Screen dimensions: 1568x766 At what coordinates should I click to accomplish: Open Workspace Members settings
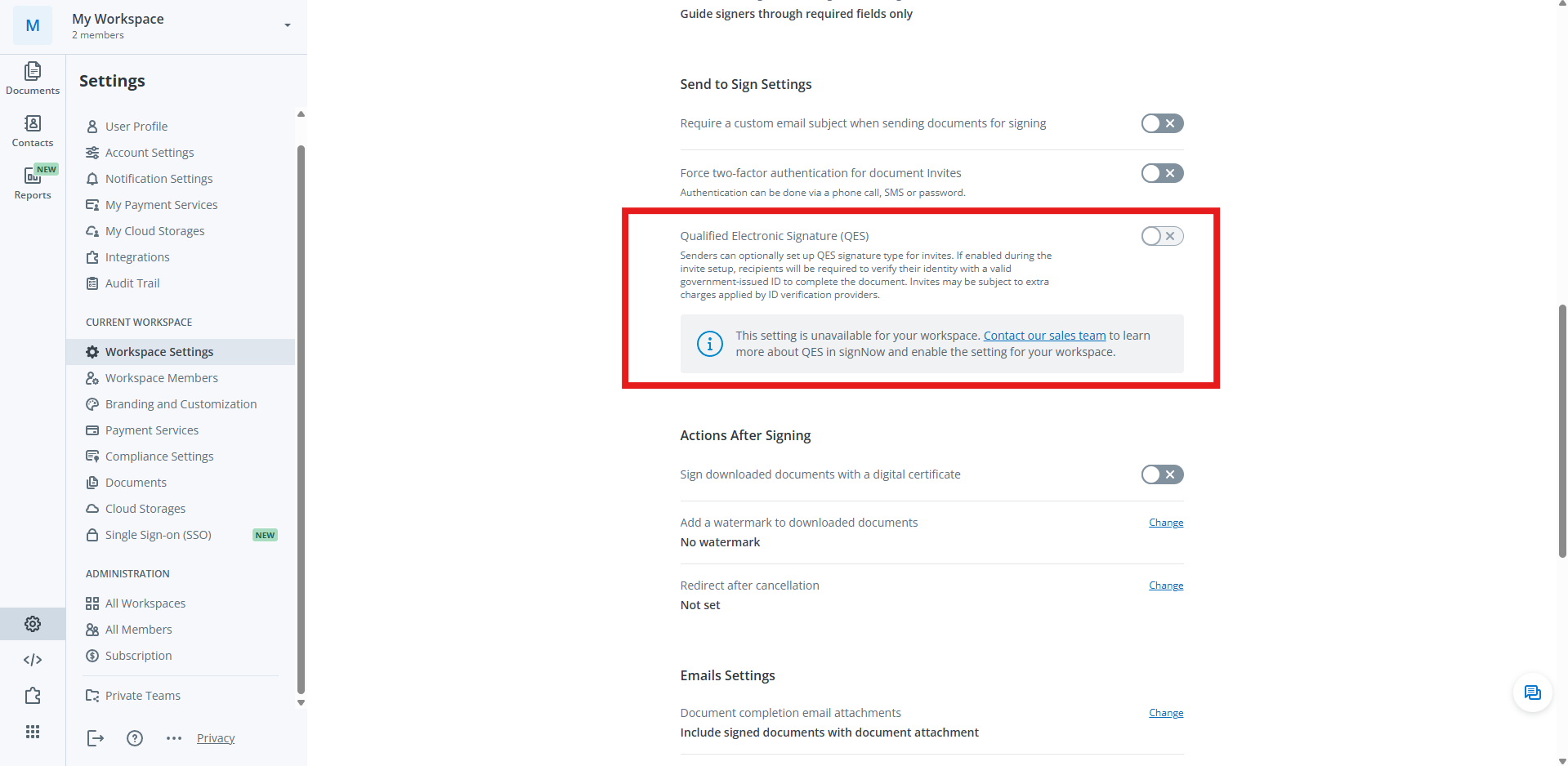tap(161, 378)
